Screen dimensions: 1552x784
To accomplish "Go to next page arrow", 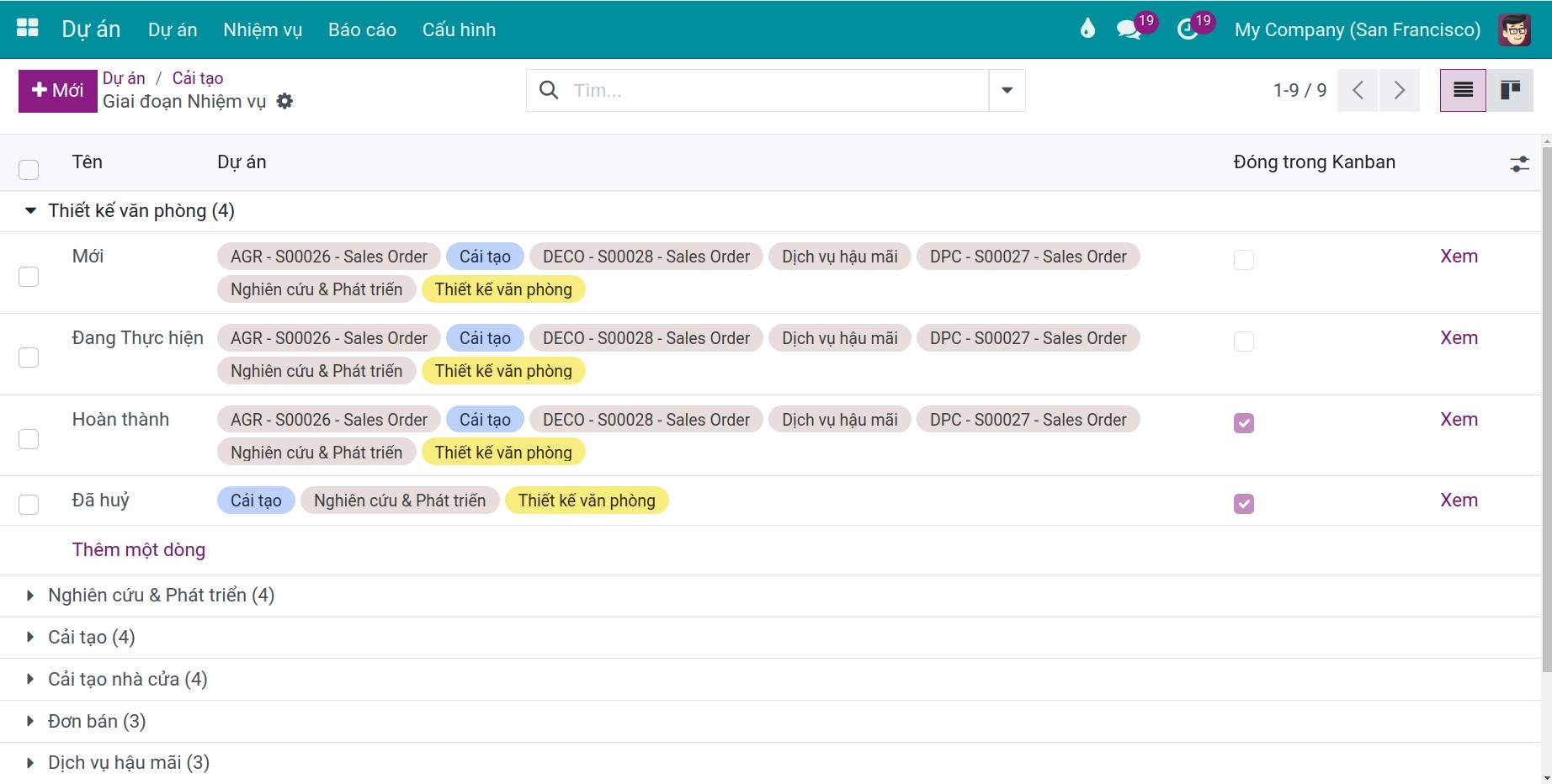I will pyautogui.click(x=1399, y=90).
